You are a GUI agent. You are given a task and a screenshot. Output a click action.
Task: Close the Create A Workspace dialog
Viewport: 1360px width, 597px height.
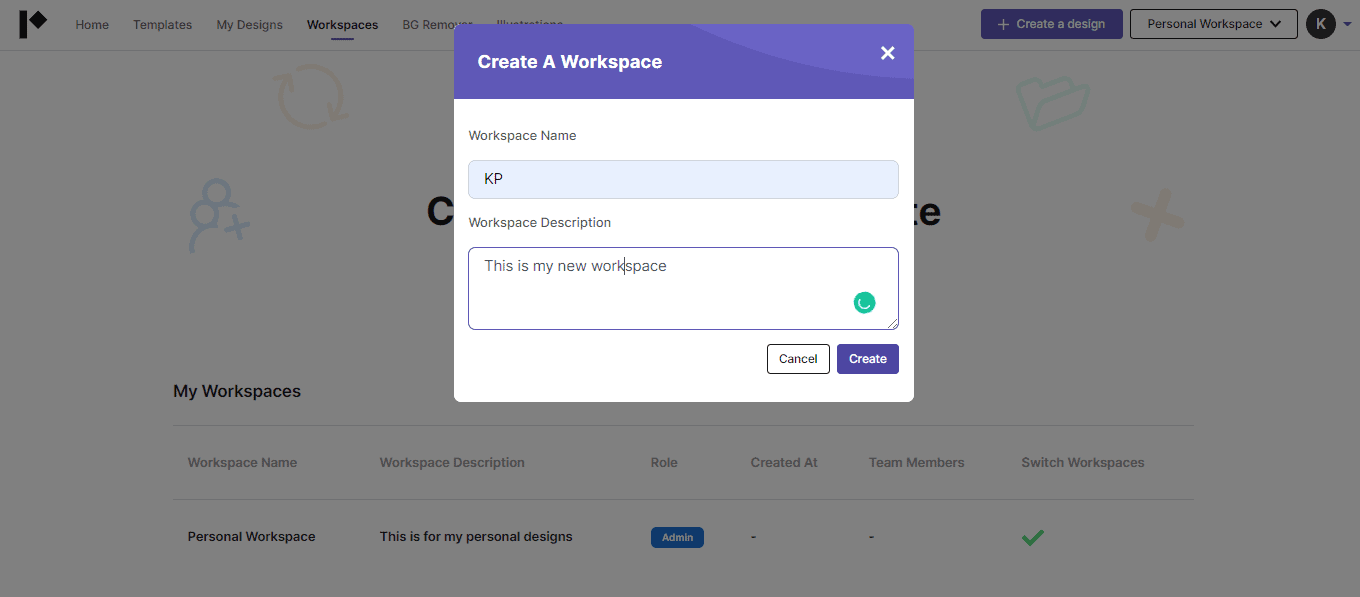click(x=887, y=53)
